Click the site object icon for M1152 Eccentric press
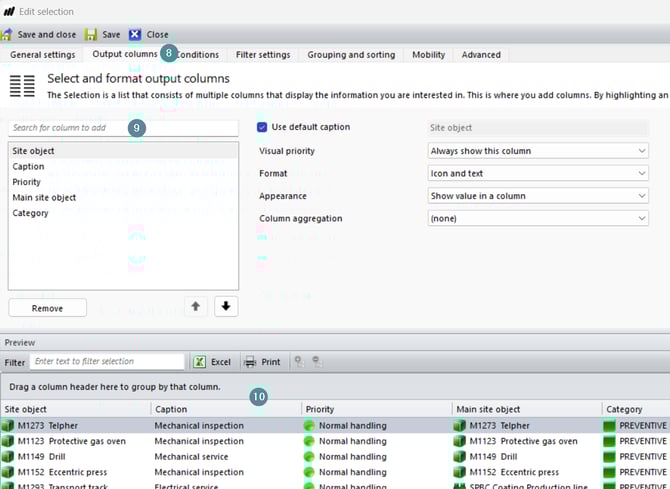Viewport: 670px width, 489px height. (8, 472)
